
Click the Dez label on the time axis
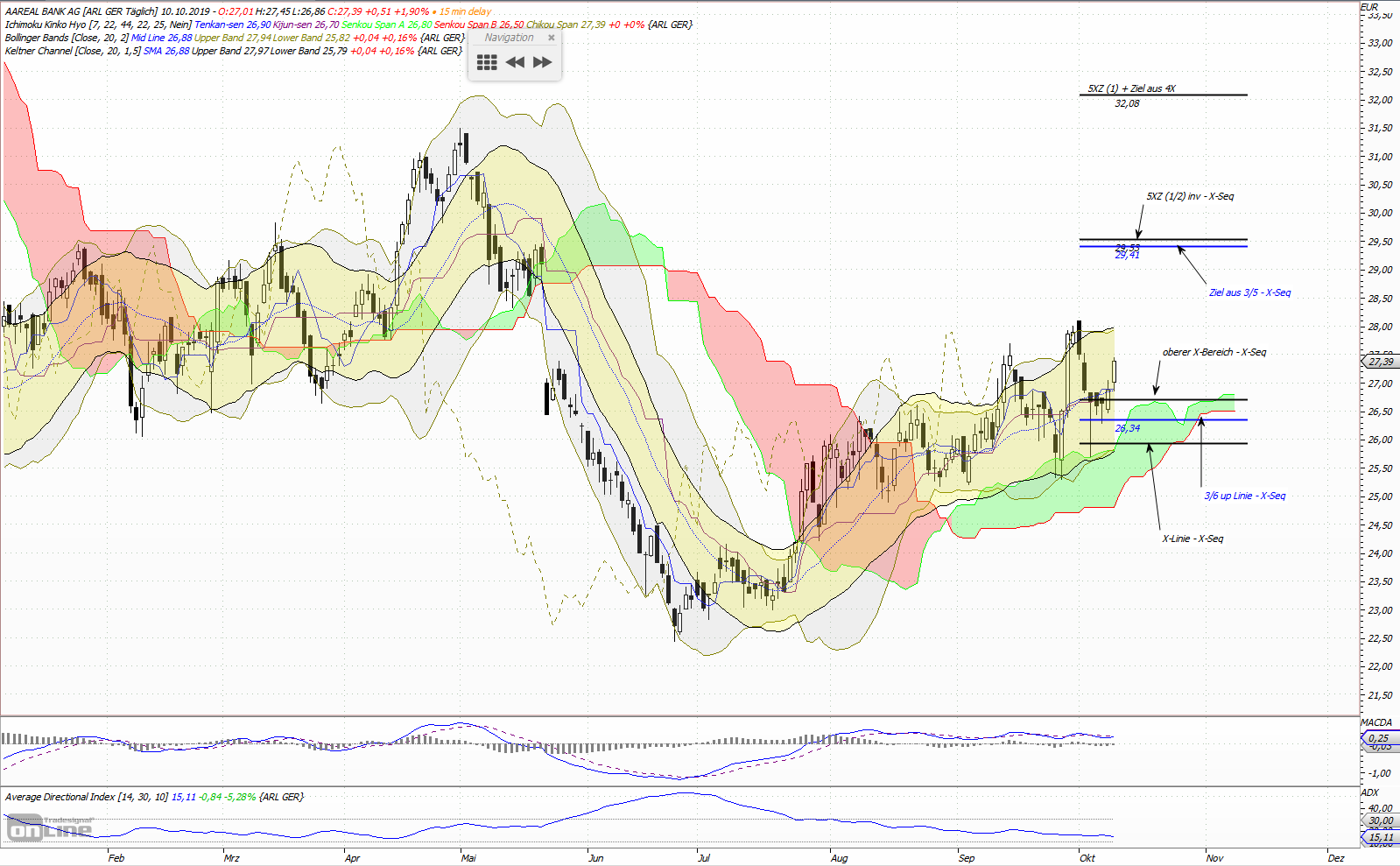[1335, 858]
